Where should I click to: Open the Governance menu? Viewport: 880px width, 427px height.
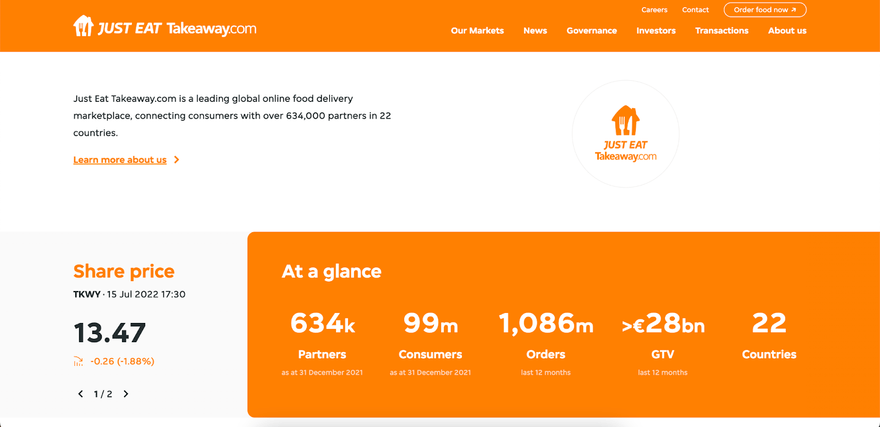pos(592,31)
